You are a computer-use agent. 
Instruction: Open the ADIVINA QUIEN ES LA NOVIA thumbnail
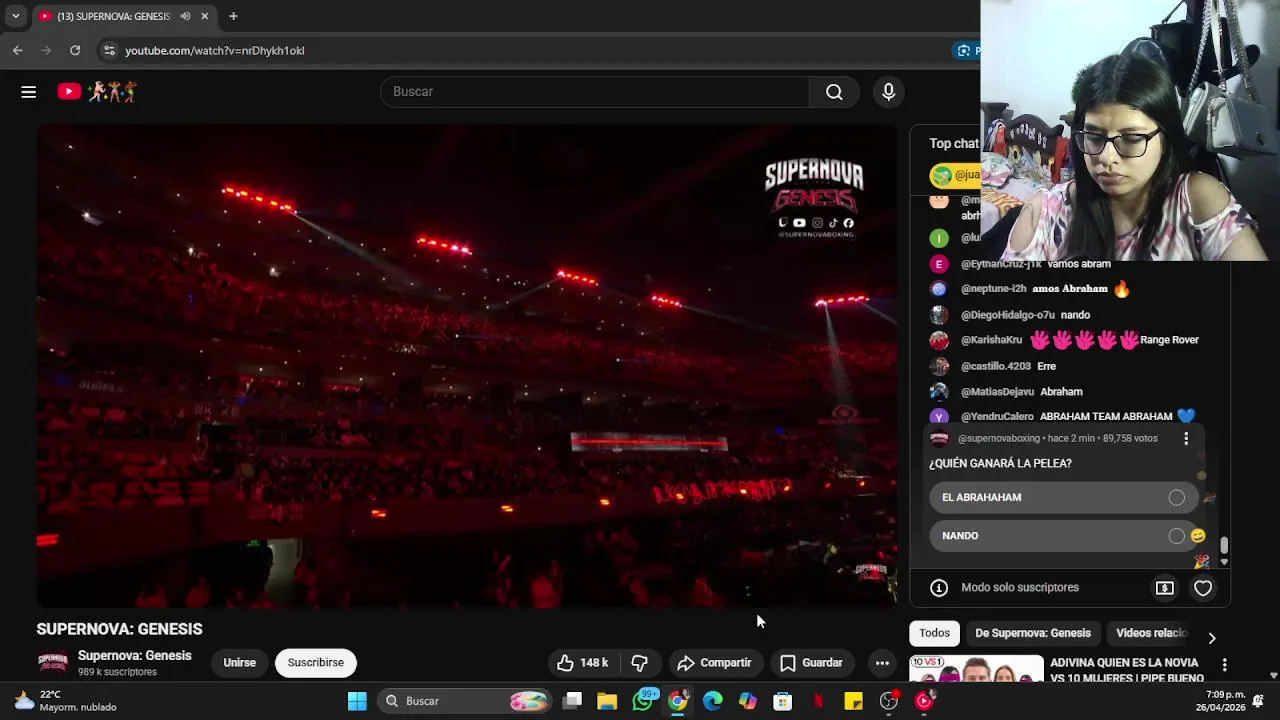[x=976, y=669]
